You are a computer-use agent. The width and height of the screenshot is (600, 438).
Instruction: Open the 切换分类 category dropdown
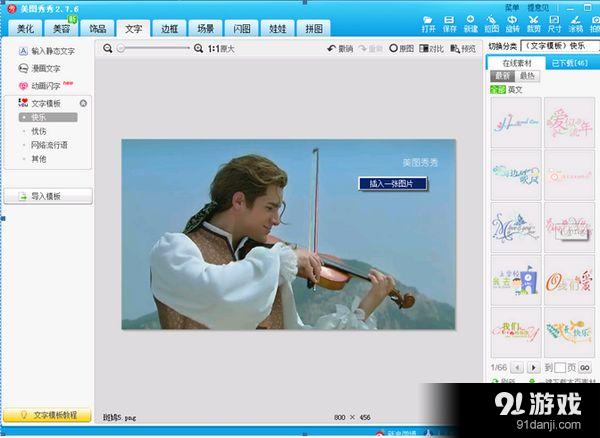(560, 46)
